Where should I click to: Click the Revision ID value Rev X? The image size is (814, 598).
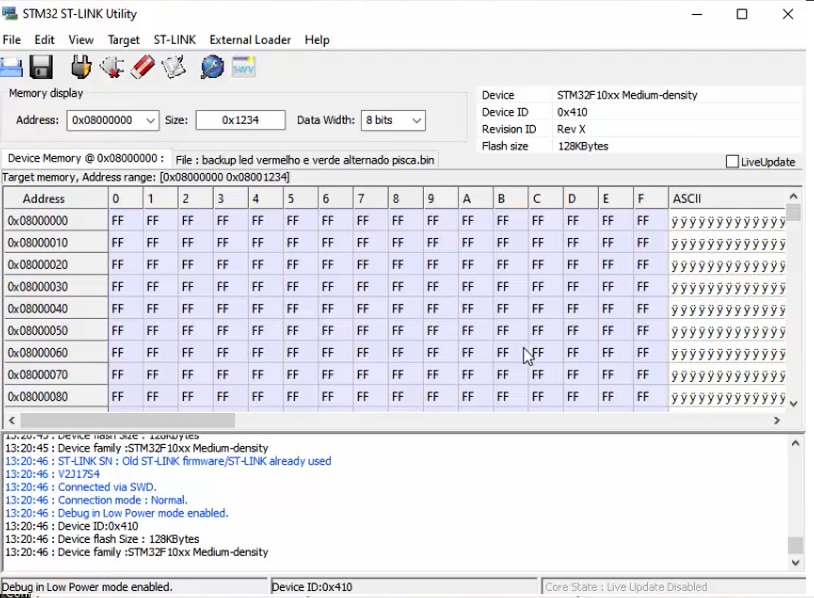(x=571, y=129)
